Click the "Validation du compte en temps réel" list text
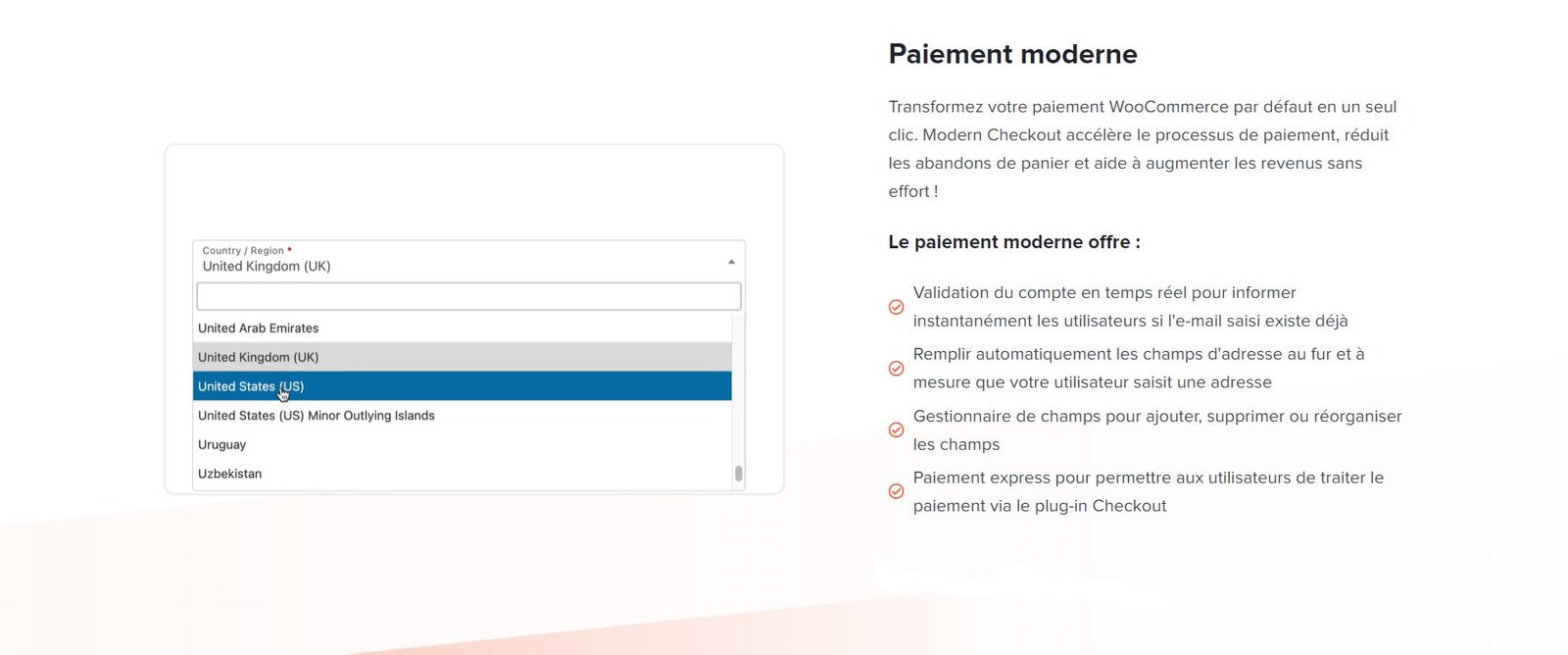This screenshot has width=1568, height=655. (x=1130, y=307)
